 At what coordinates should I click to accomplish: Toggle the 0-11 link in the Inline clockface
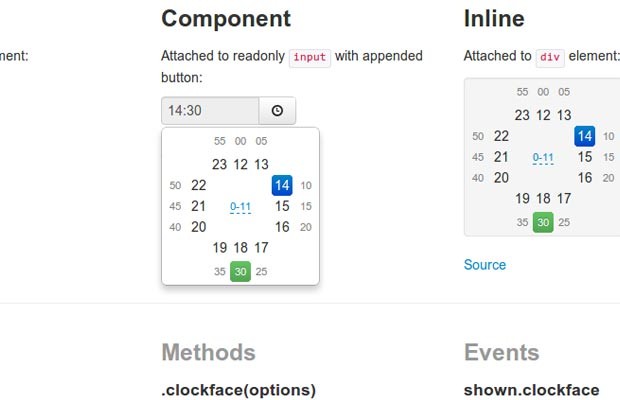coord(543,158)
